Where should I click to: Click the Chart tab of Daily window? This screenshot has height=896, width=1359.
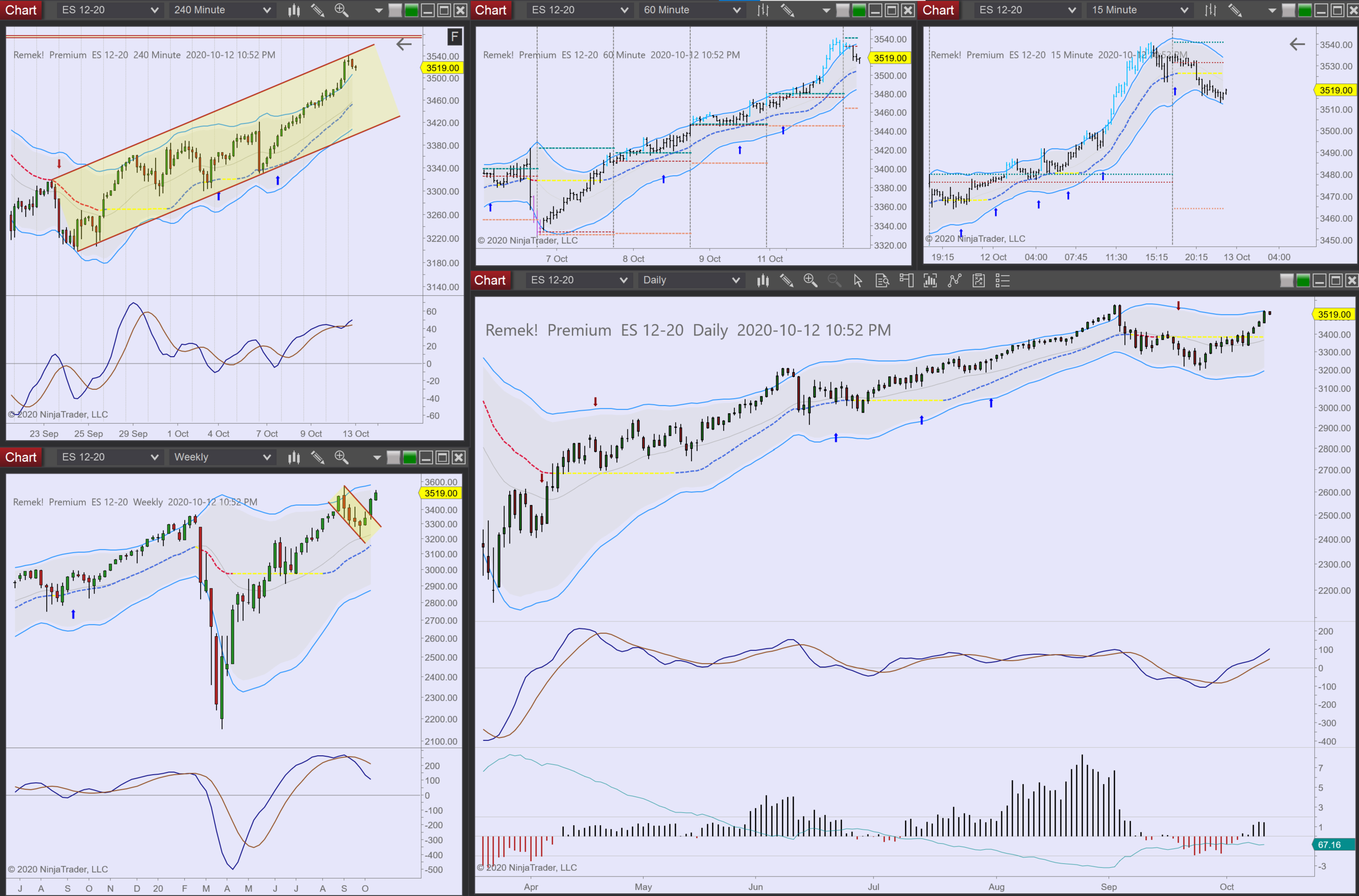[x=490, y=280]
